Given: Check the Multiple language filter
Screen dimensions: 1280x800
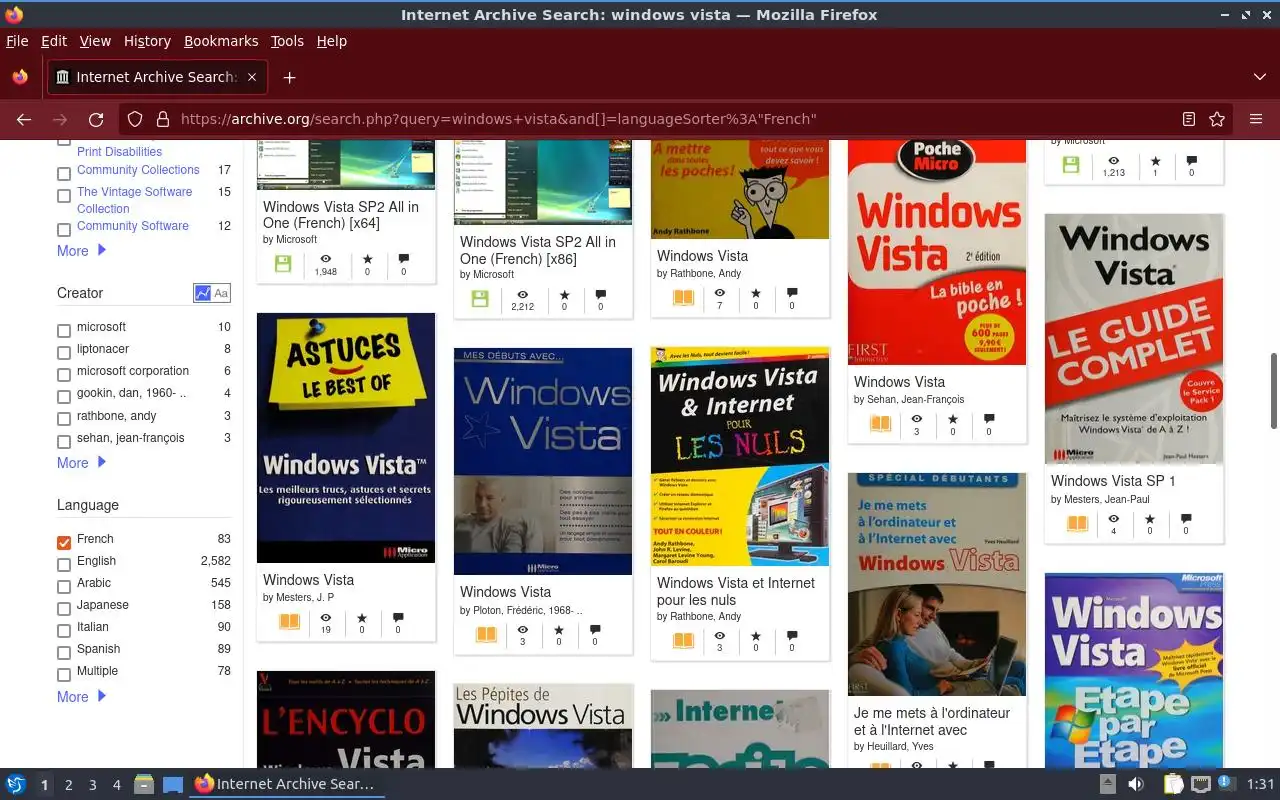Looking at the screenshot, I should point(64,675).
